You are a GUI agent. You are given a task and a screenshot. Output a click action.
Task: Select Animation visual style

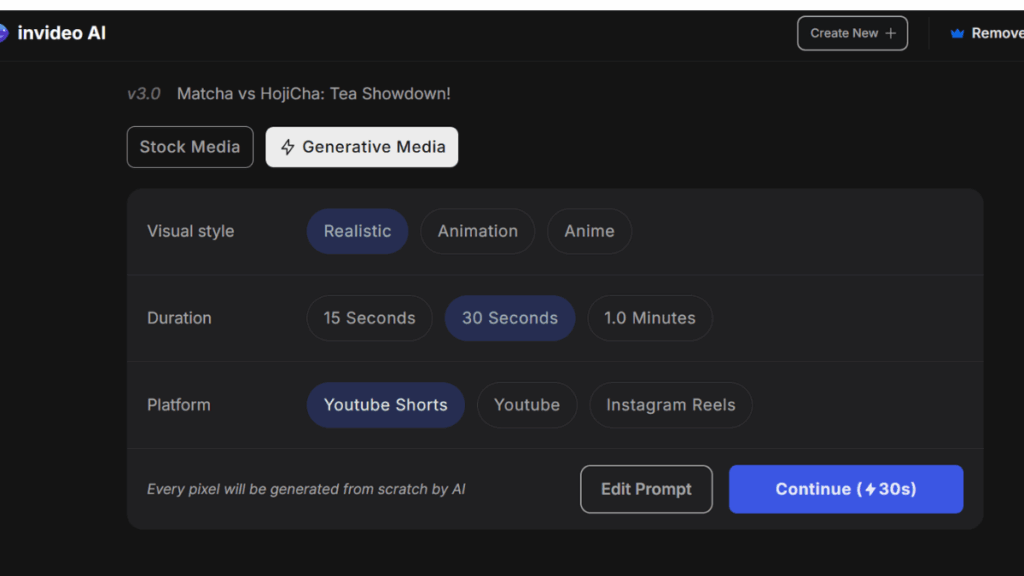tap(477, 231)
